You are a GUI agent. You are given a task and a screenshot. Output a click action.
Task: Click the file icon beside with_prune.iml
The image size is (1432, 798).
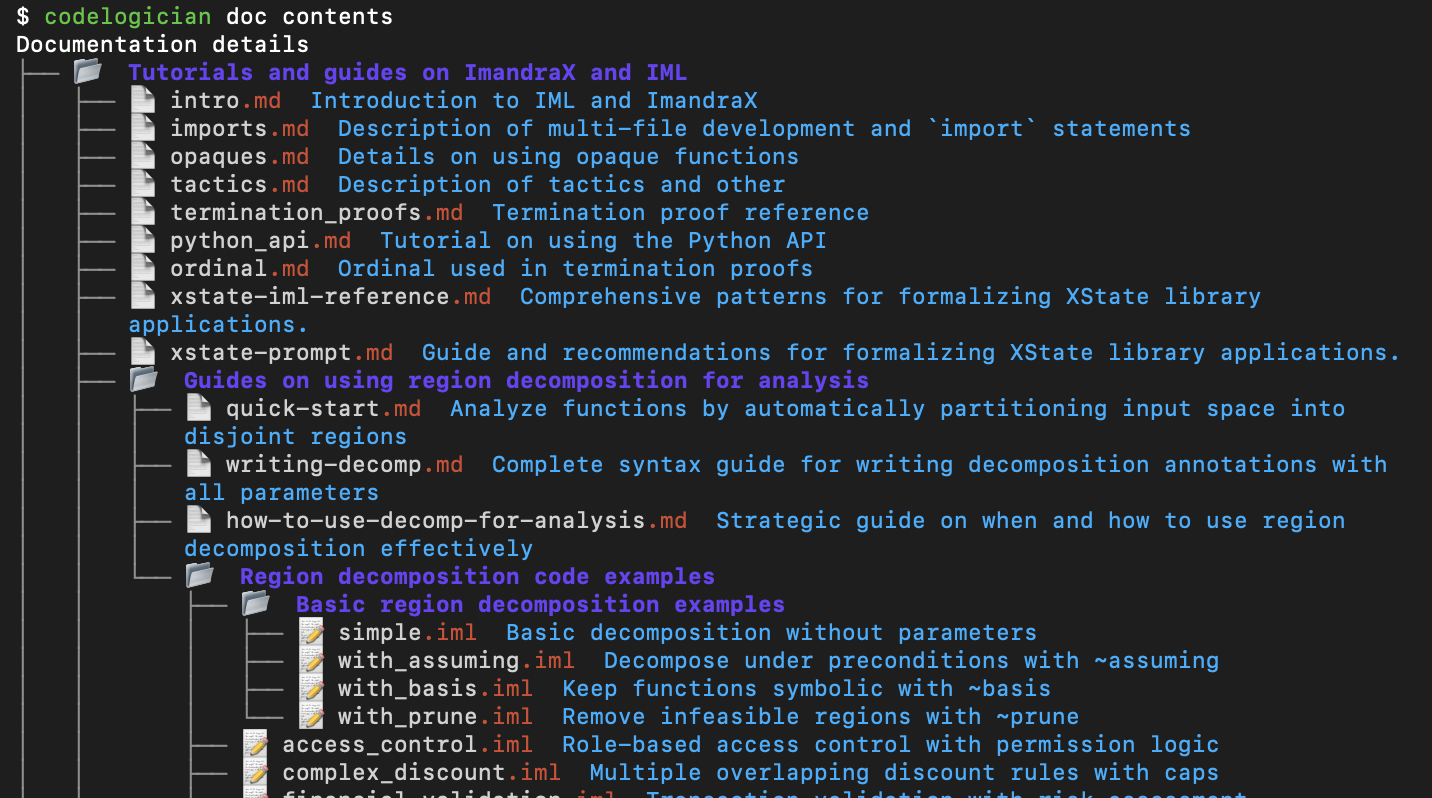point(310,715)
